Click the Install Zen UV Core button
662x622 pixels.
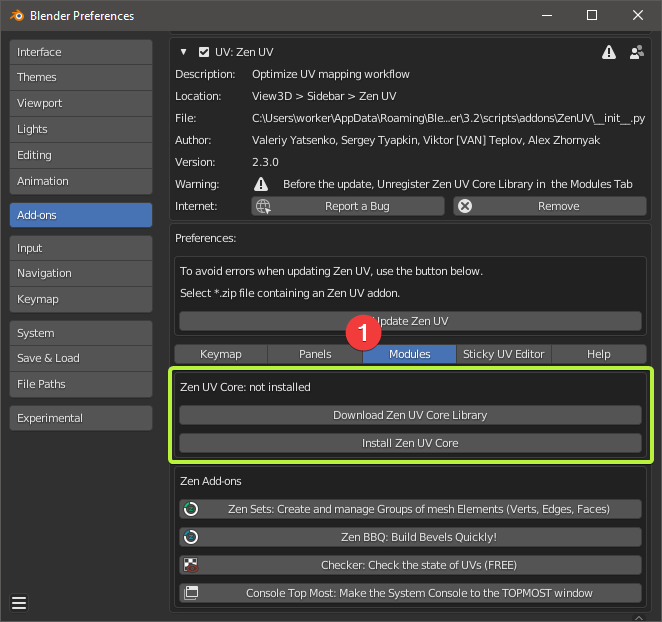[410, 443]
